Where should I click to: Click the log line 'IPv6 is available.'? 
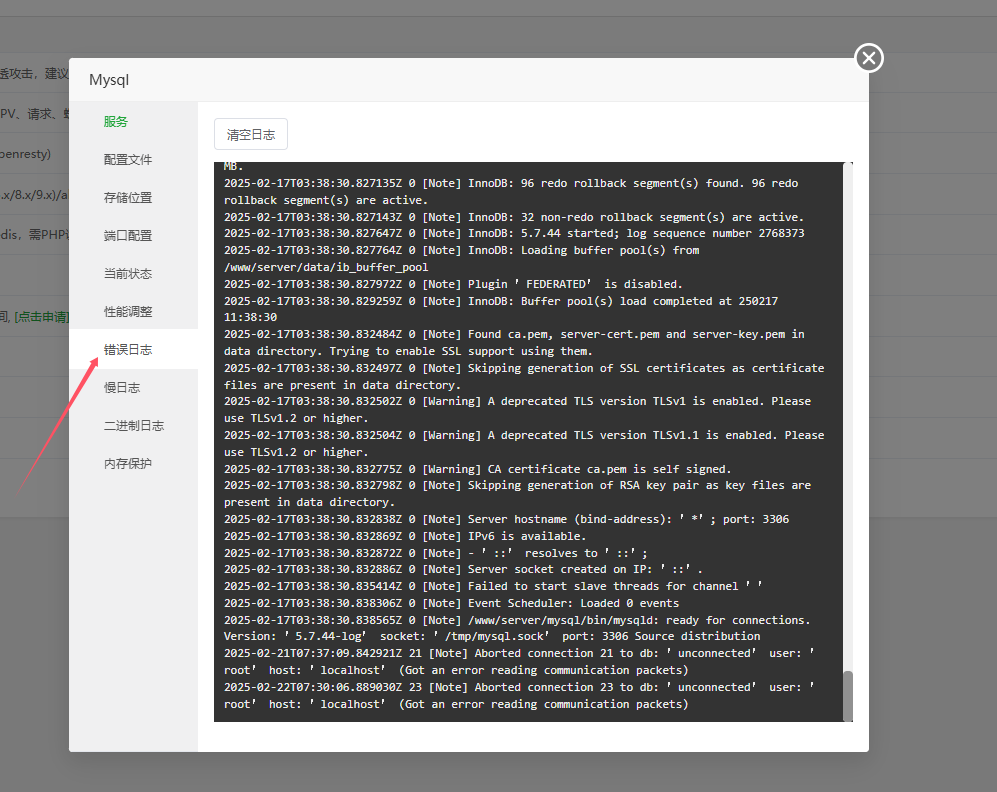(405, 536)
